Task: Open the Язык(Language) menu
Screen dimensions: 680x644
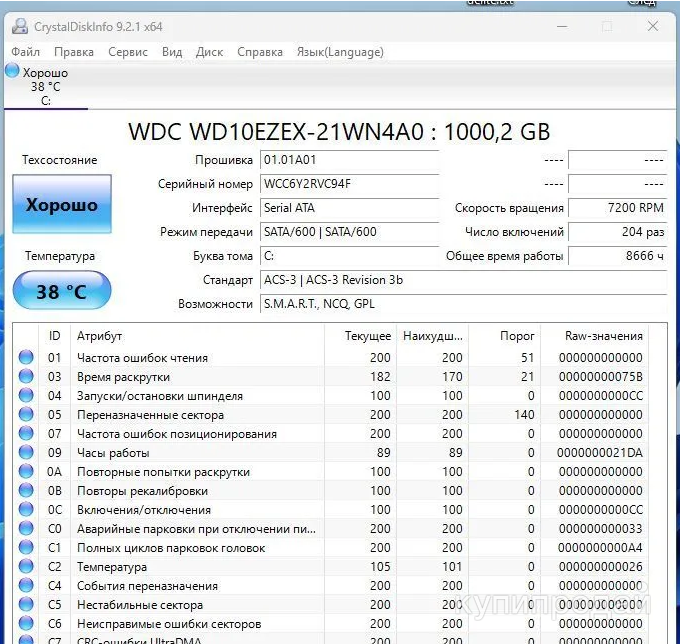Action: 339,52
